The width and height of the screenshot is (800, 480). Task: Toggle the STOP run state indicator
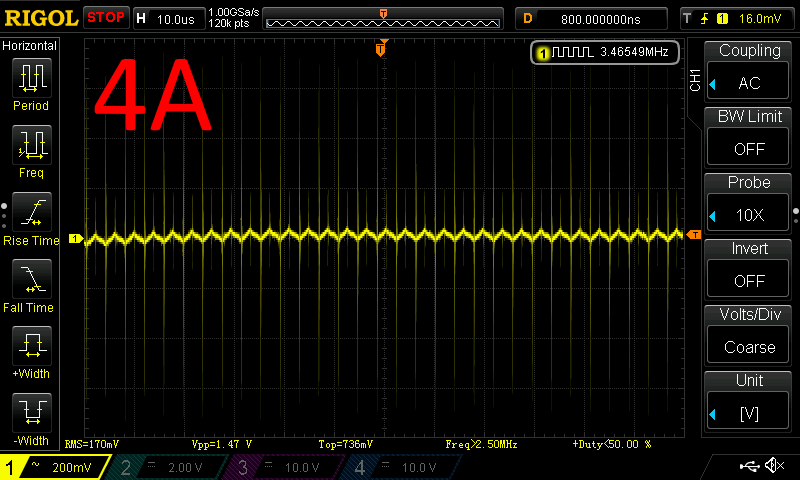pyautogui.click(x=106, y=17)
